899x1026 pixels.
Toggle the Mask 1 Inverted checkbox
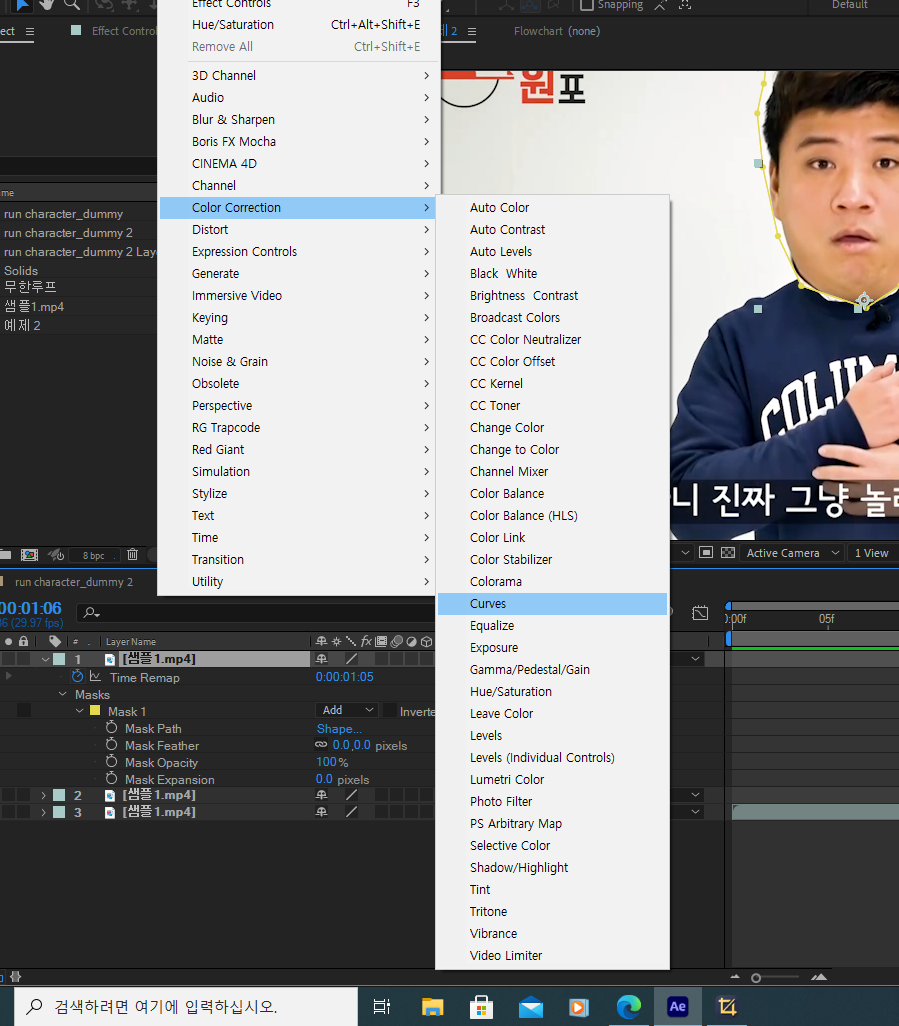(389, 711)
